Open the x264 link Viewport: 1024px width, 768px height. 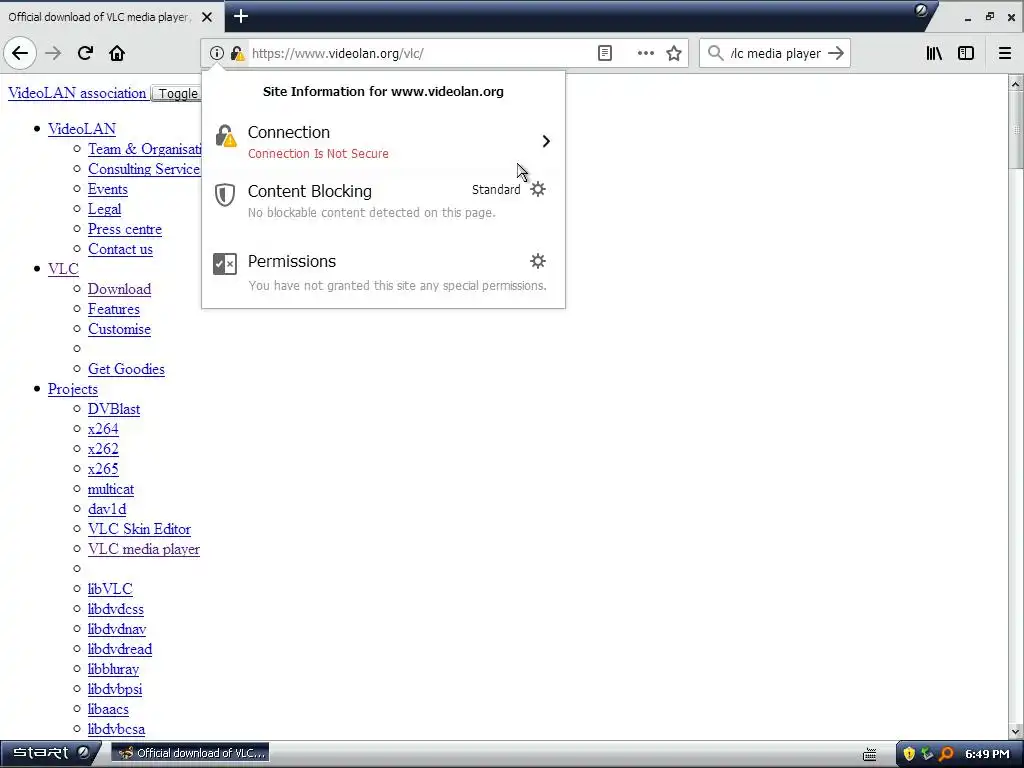pos(103,429)
